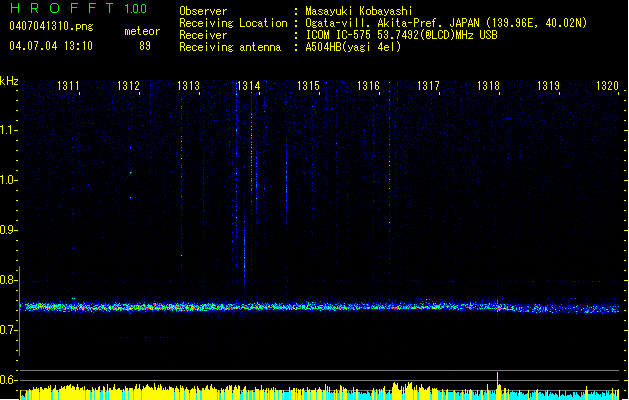Click location text Ogata-vill. Akita-Pref. JAPAN
Image resolution: width=629 pixels, height=400 pixels.
coord(392,23)
